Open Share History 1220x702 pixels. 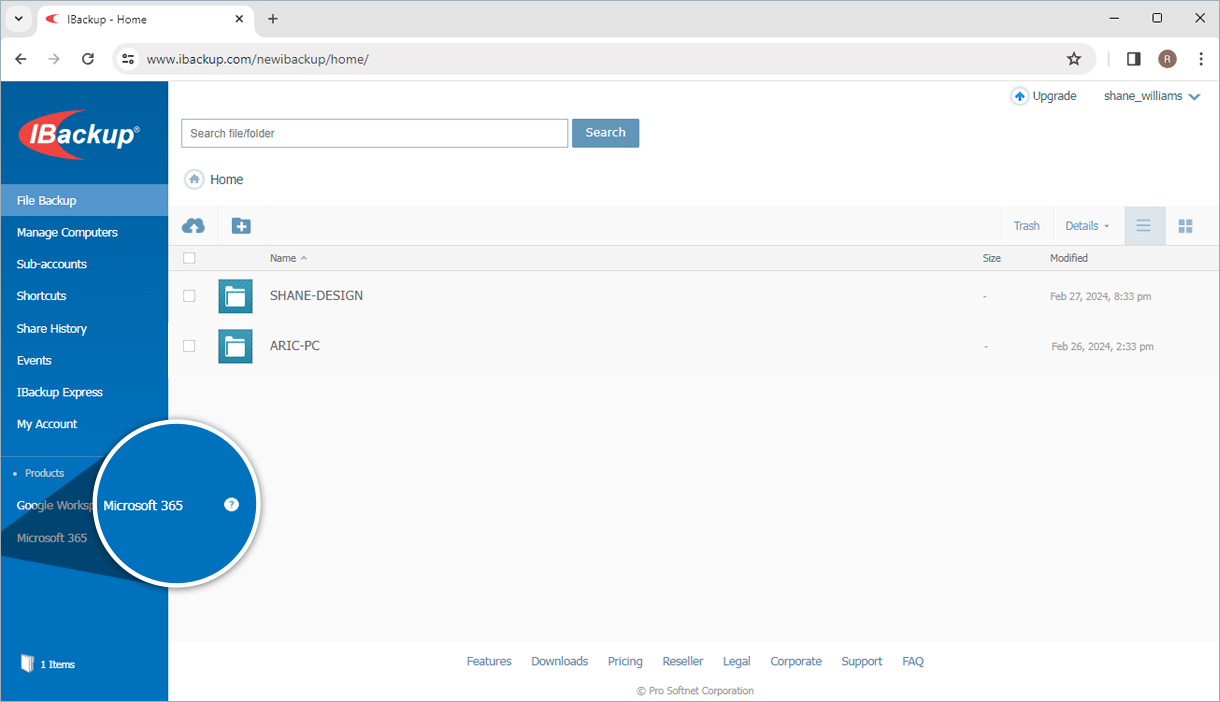(x=52, y=328)
